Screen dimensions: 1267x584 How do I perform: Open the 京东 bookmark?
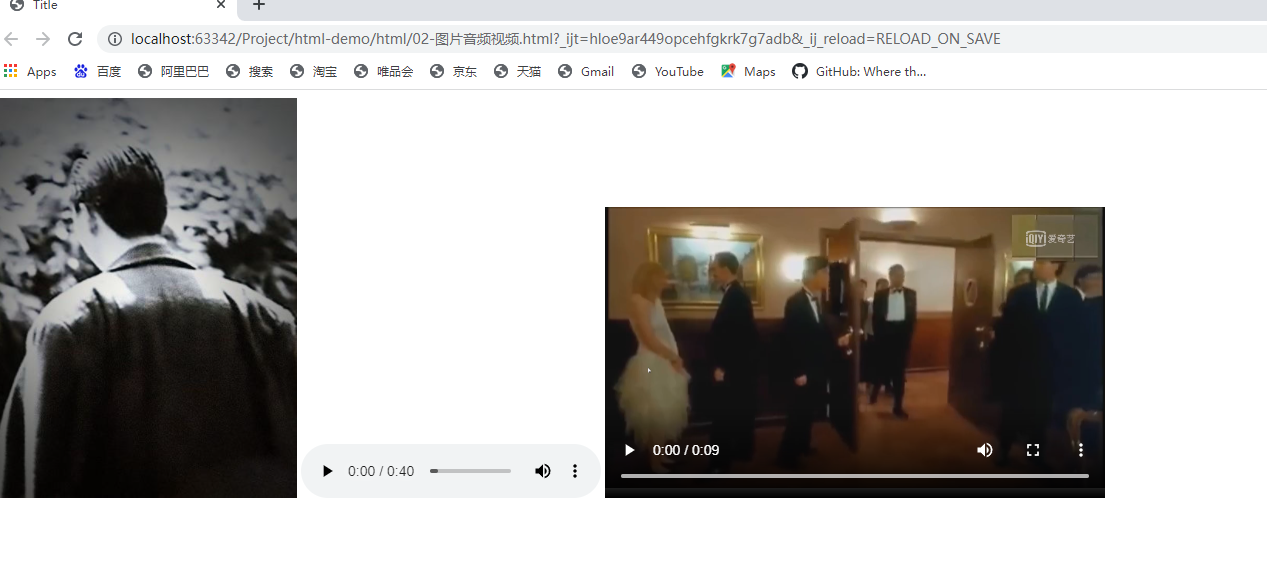tap(454, 71)
